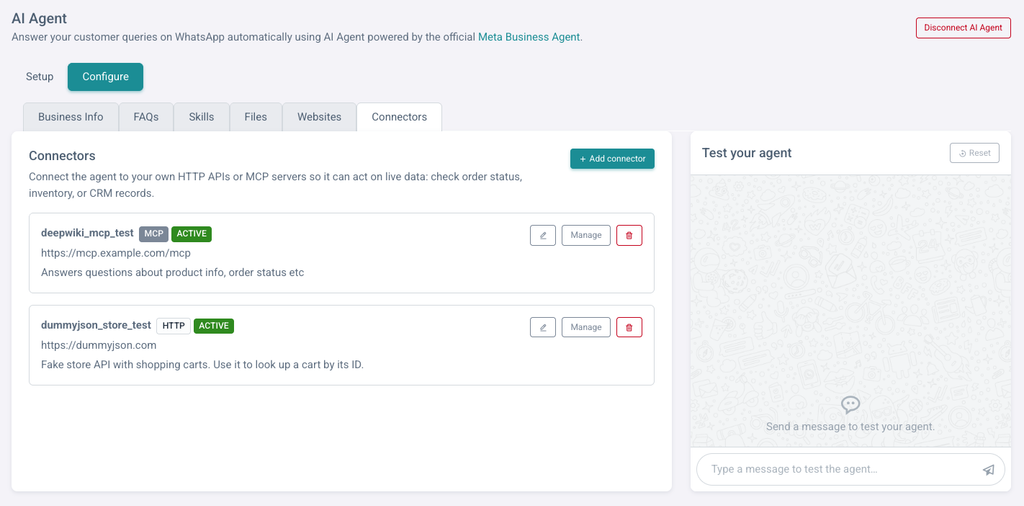This screenshot has height=506, width=1024.
Task: Open the FAQs tab
Action: pos(146,117)
